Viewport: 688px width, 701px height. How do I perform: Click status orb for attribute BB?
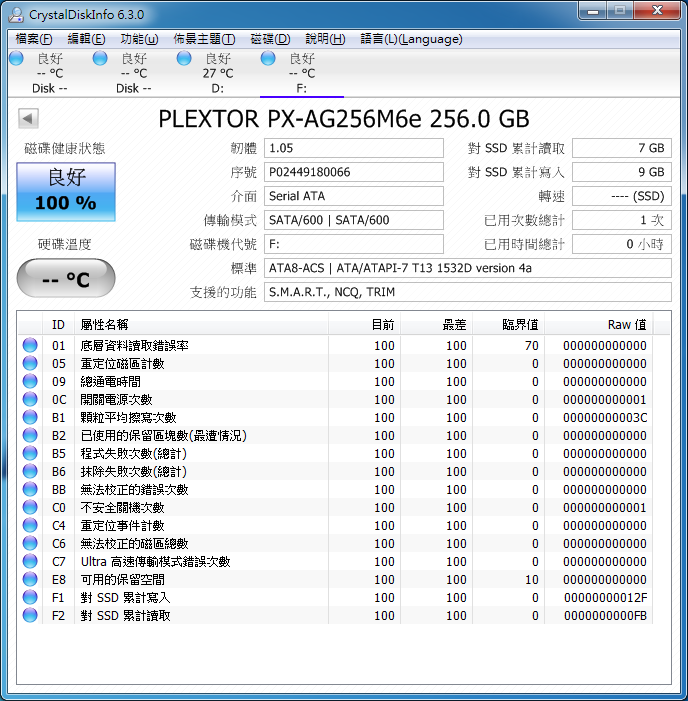pyautogui.click(x=30, y=490)
